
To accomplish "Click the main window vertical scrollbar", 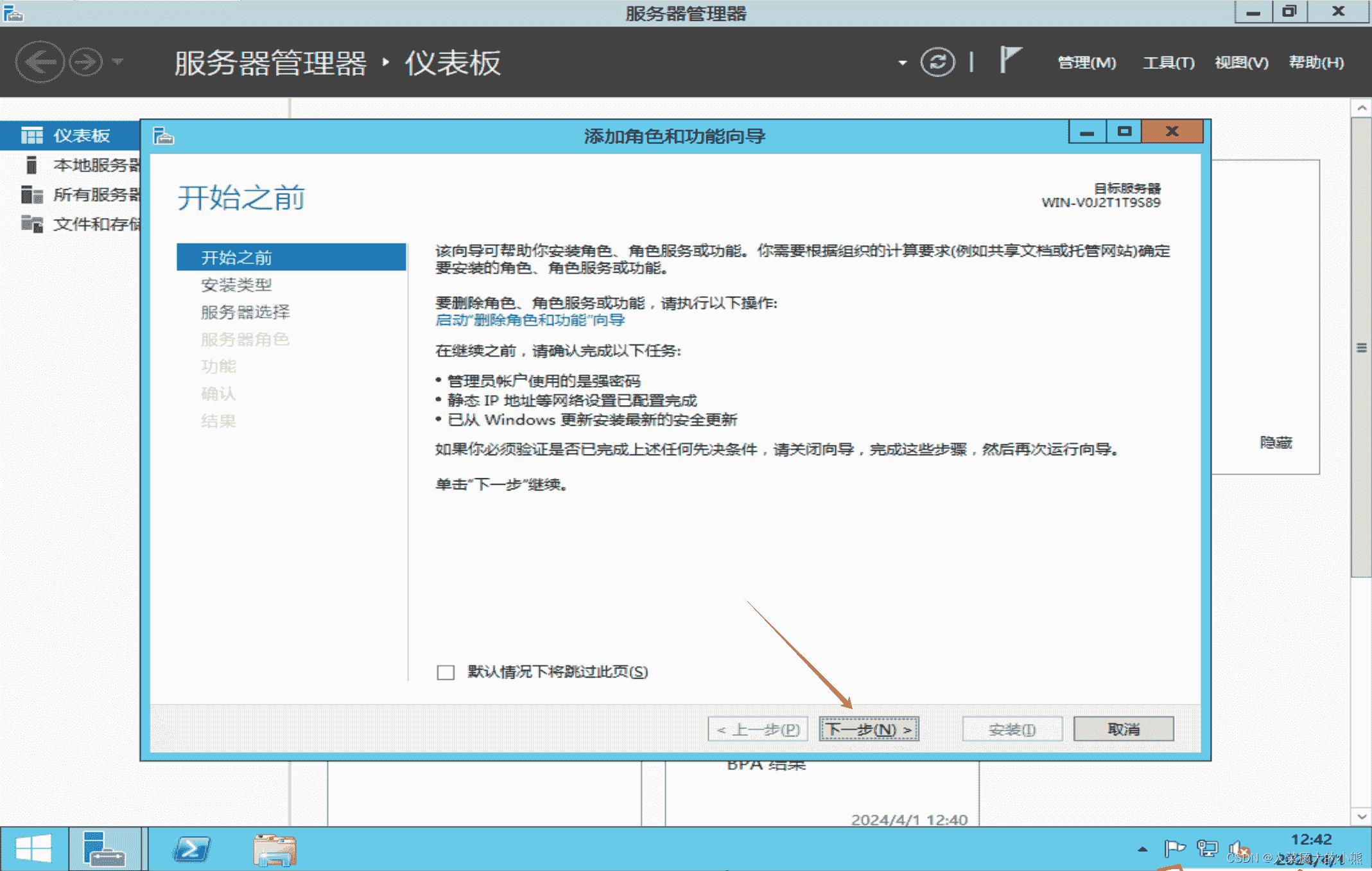I will tap(1361, 347).
